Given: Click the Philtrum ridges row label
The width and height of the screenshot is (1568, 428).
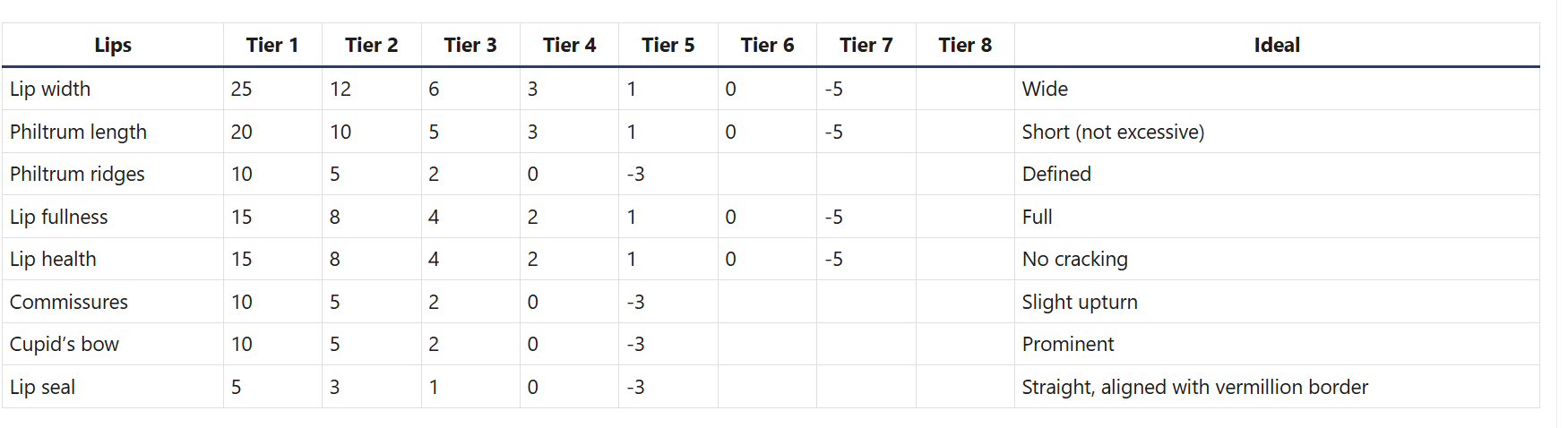Looking at the screenshot, I should pyautogui.click(x=77, y=174).
